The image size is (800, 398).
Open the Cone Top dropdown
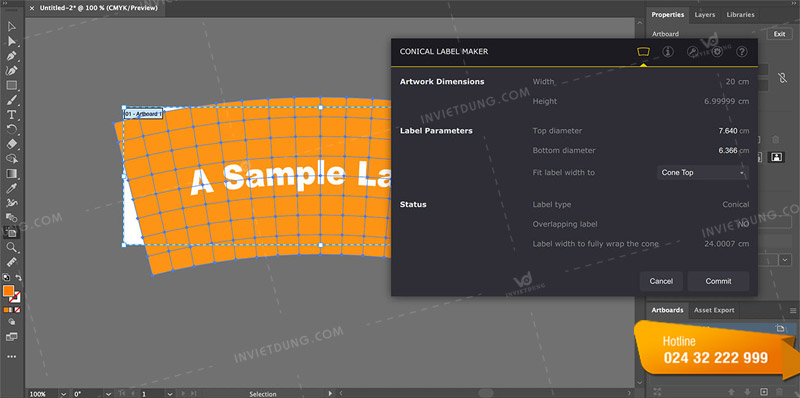[x=703, y=172]
